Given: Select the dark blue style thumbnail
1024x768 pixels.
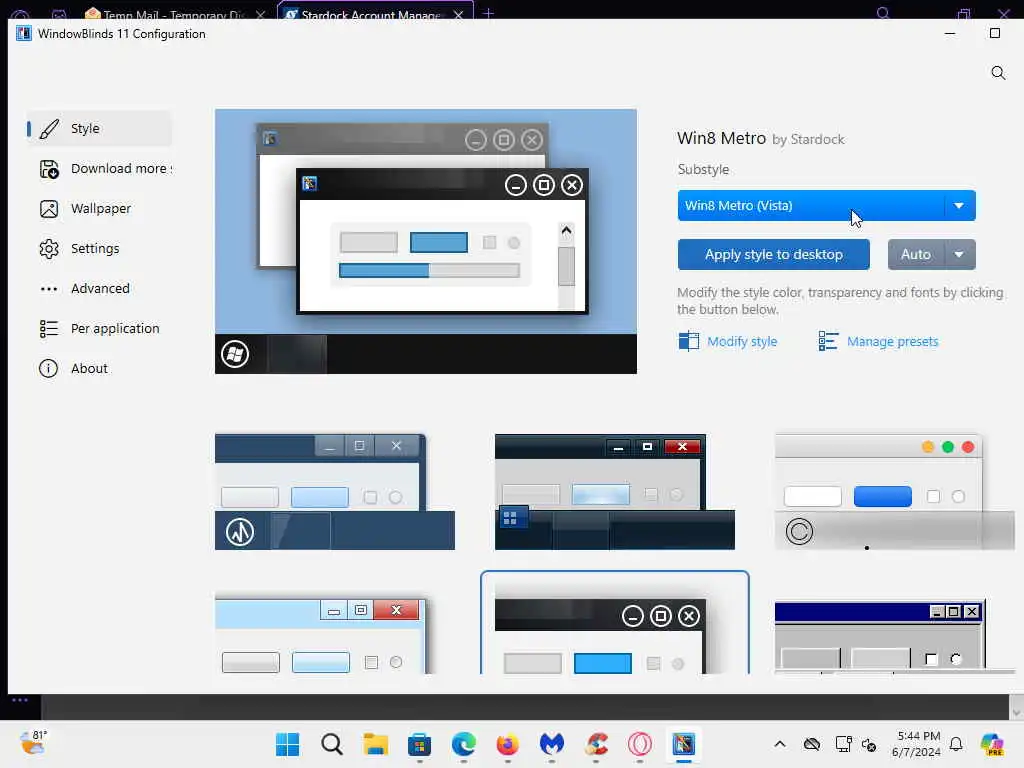Looking at the screenshot, I should 334,492.
